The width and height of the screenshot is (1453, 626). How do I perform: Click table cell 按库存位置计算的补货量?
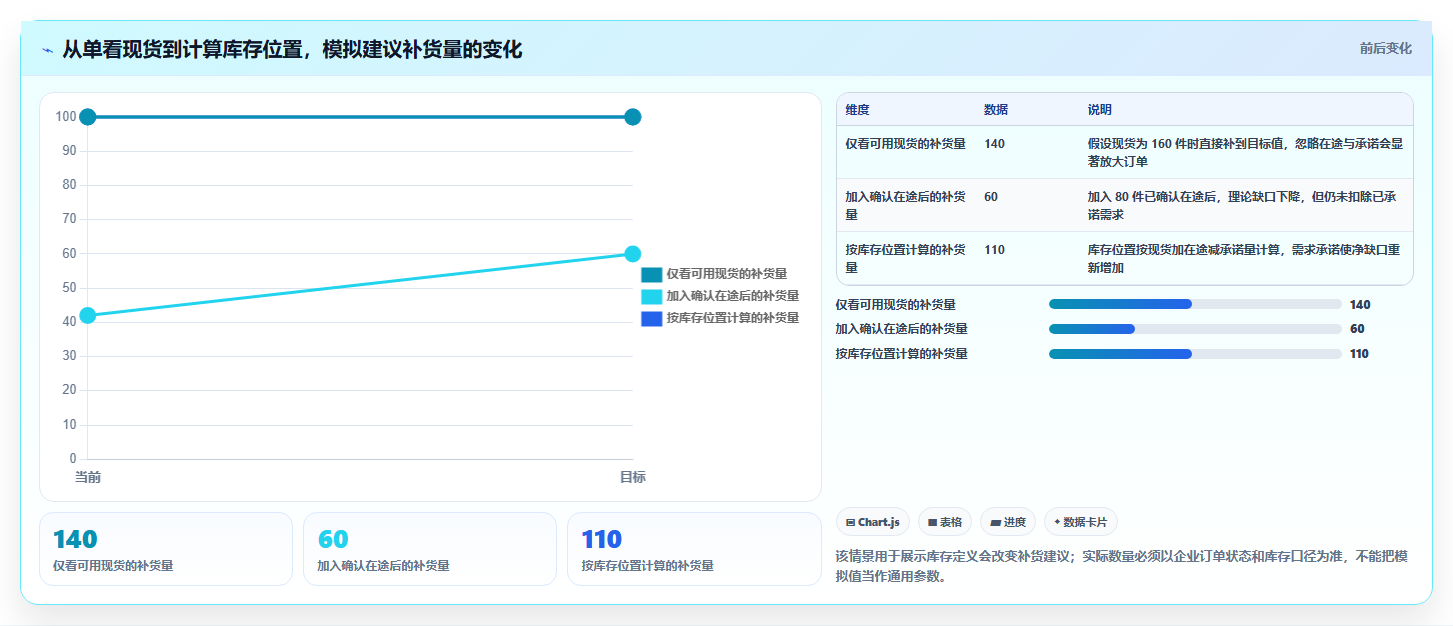click(906, 258)
